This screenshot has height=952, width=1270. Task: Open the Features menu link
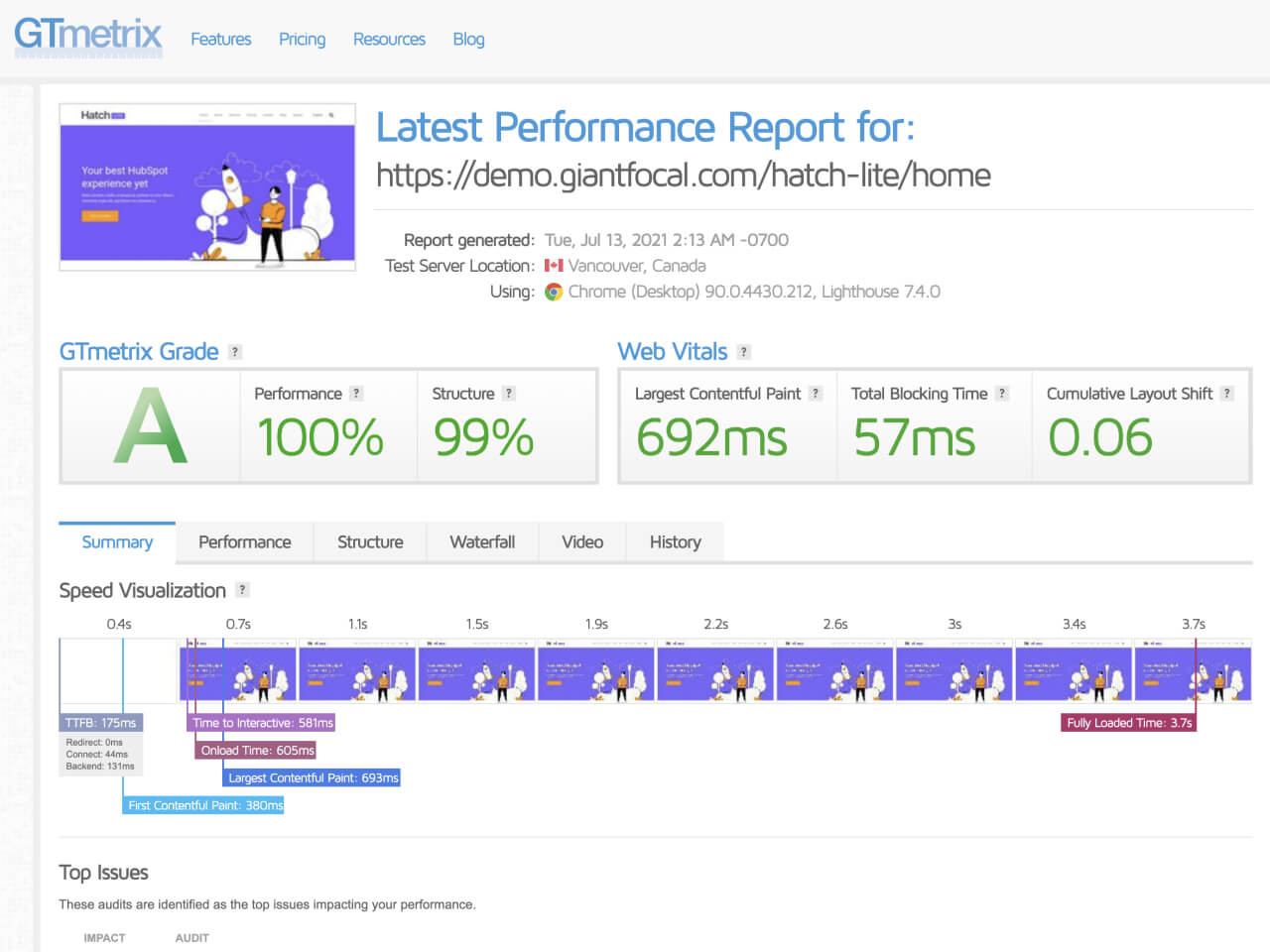click(x=220, y=39)
